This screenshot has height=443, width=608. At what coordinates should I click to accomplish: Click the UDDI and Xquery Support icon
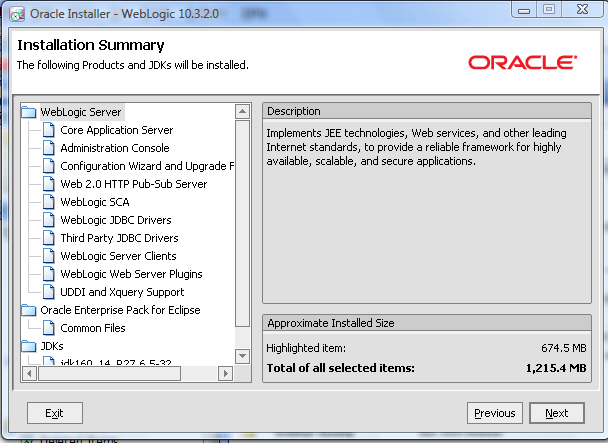[x=48, y=292]
